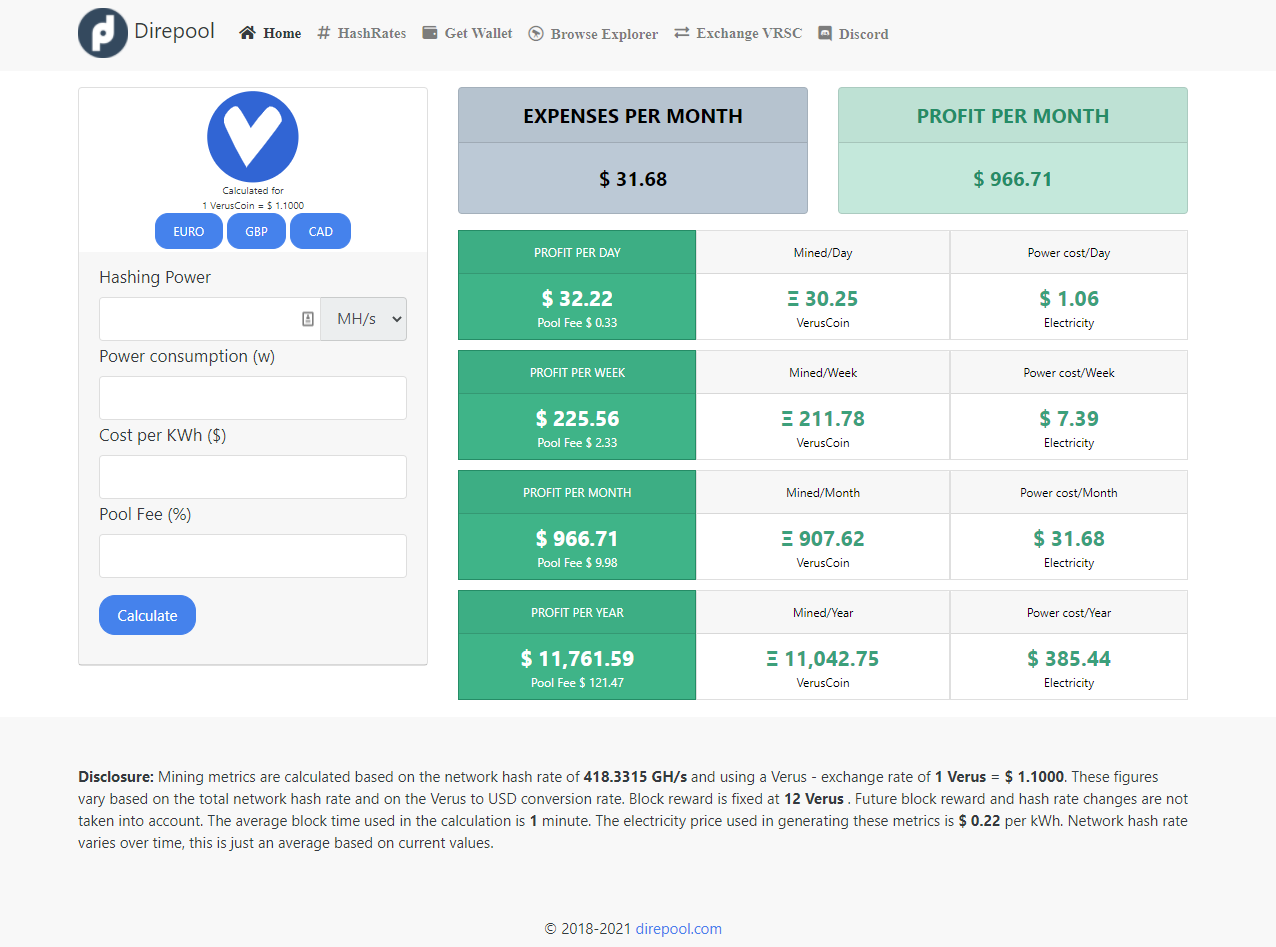This screenshot has height=947, width=1276.
Task: Switch currency to EURO
Action: tap(189, 231)
